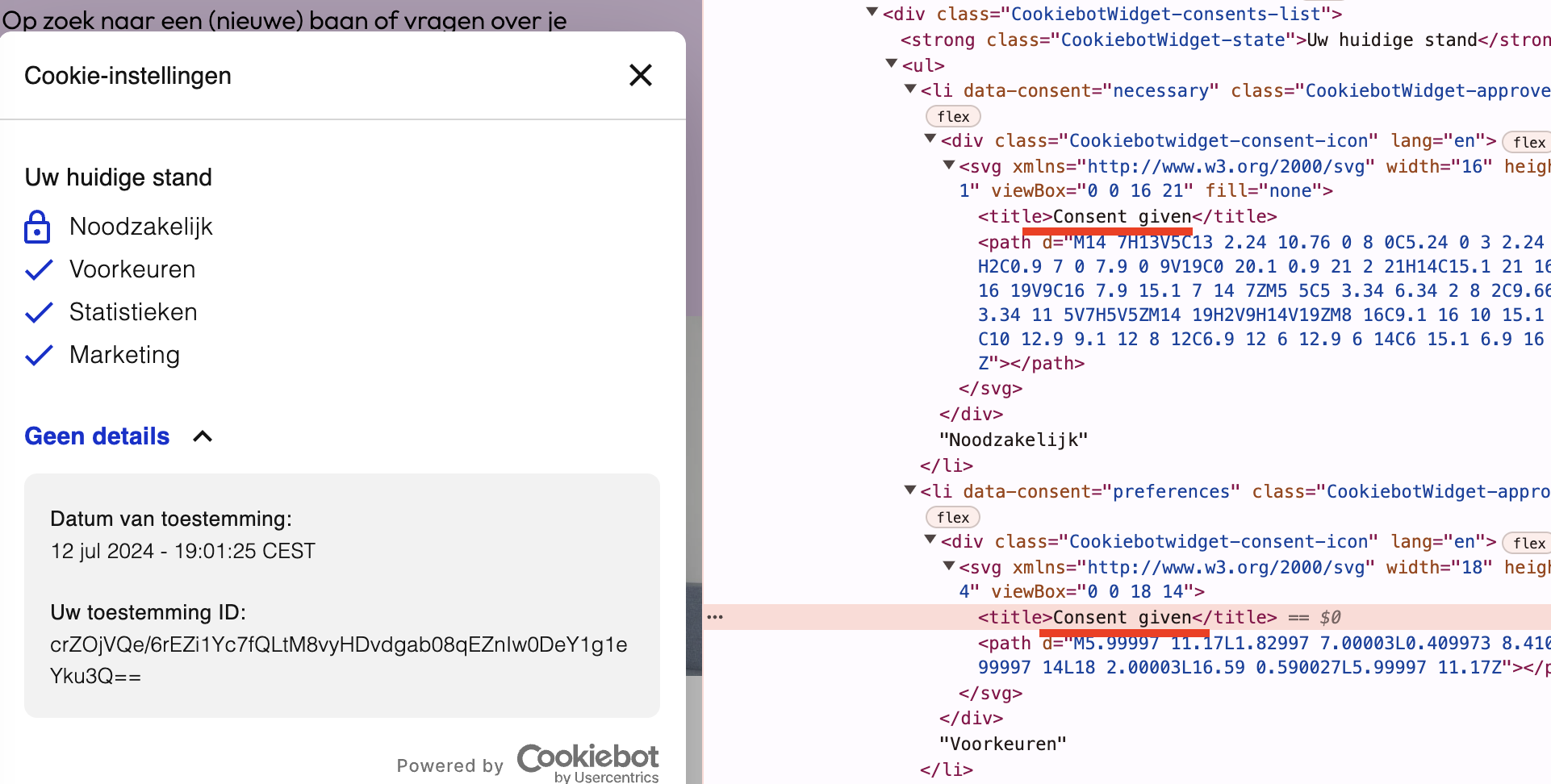1551x784 pixels.
Task: Collapse the ul element node
Action: click(892, 63)
